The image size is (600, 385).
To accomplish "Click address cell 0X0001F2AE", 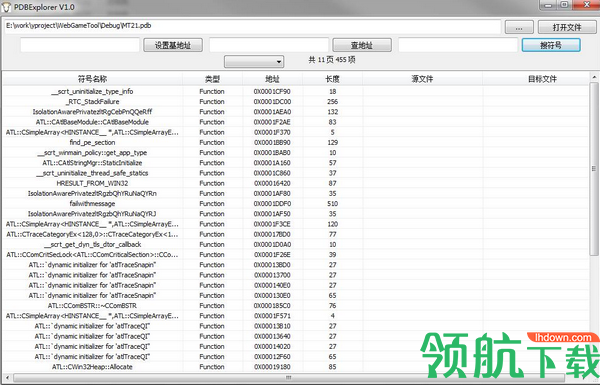I will [272, 122].
